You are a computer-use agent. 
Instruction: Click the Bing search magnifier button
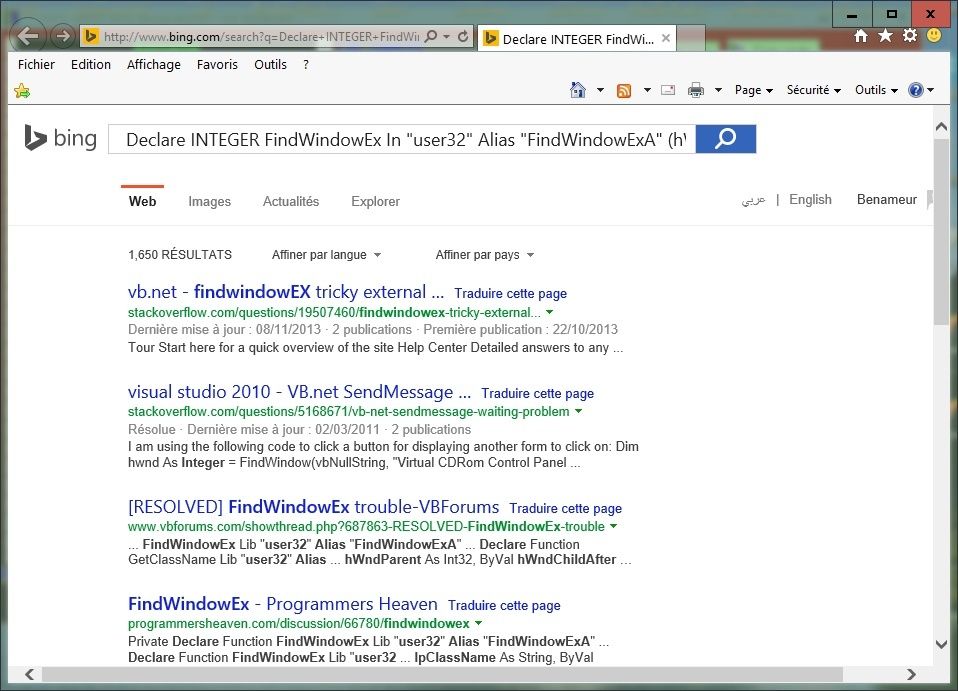(x=726, y=139)
